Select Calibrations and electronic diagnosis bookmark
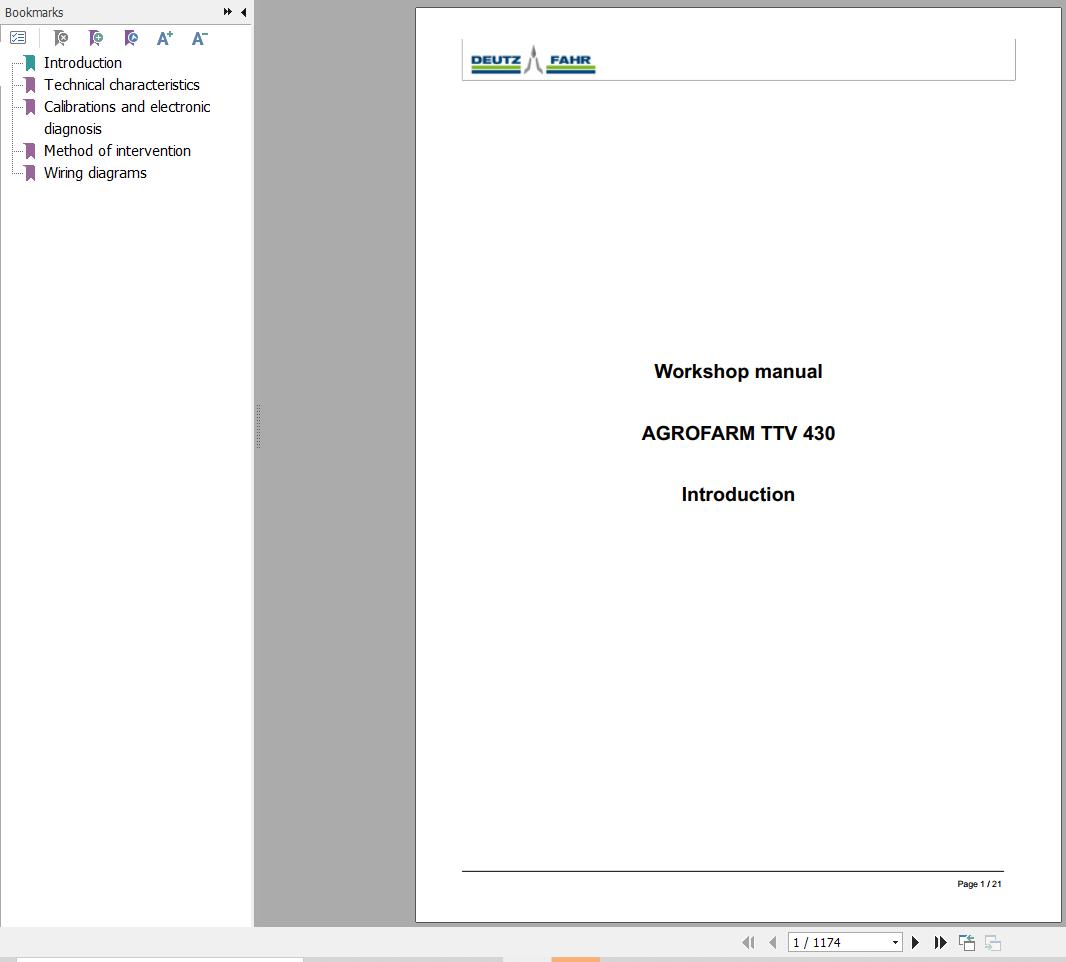This screenshot has height=962, width=1066. 126,107
